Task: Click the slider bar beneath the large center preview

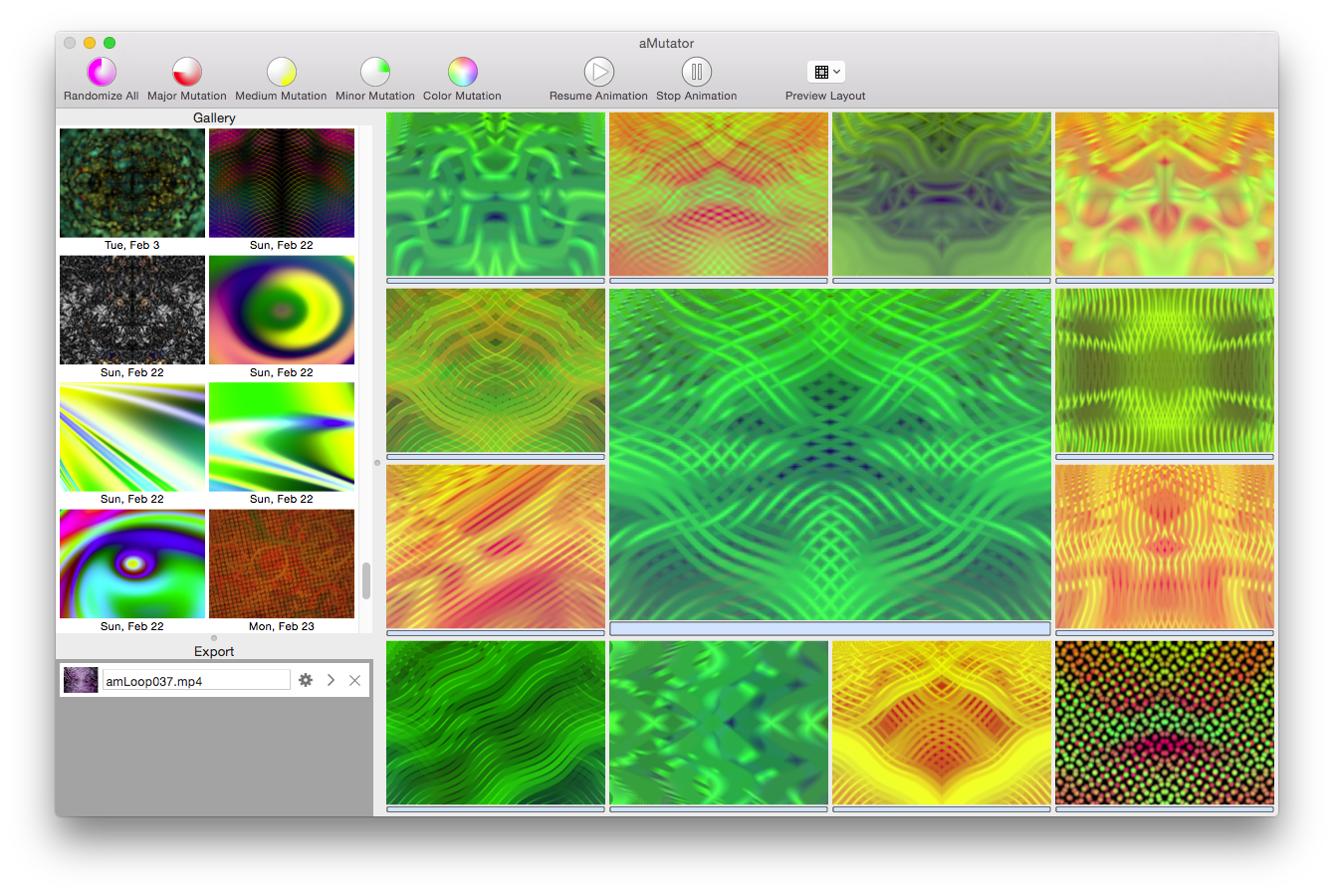Action: 829,629
